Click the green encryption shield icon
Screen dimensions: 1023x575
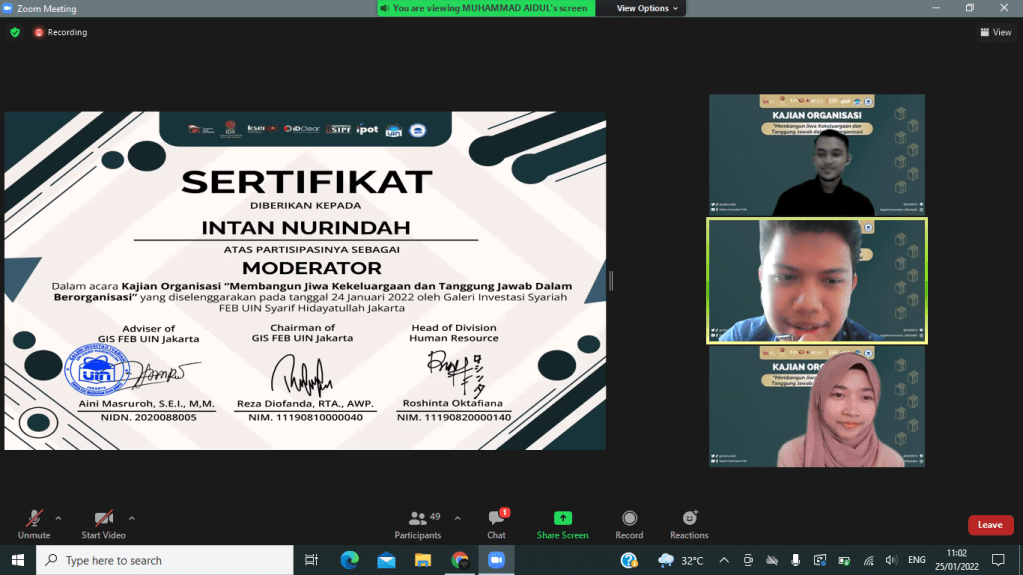pyautogui.click(x=15, y=32)
